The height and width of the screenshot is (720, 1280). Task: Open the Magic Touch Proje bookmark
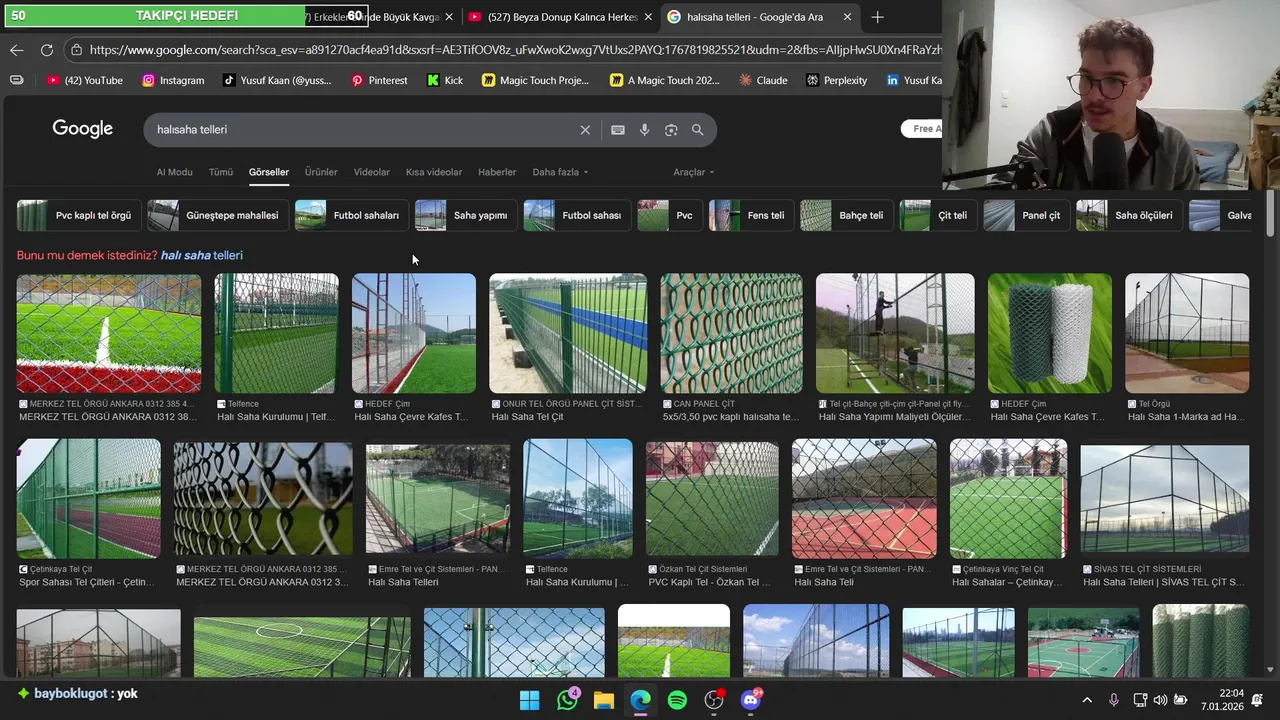(535, 80)
